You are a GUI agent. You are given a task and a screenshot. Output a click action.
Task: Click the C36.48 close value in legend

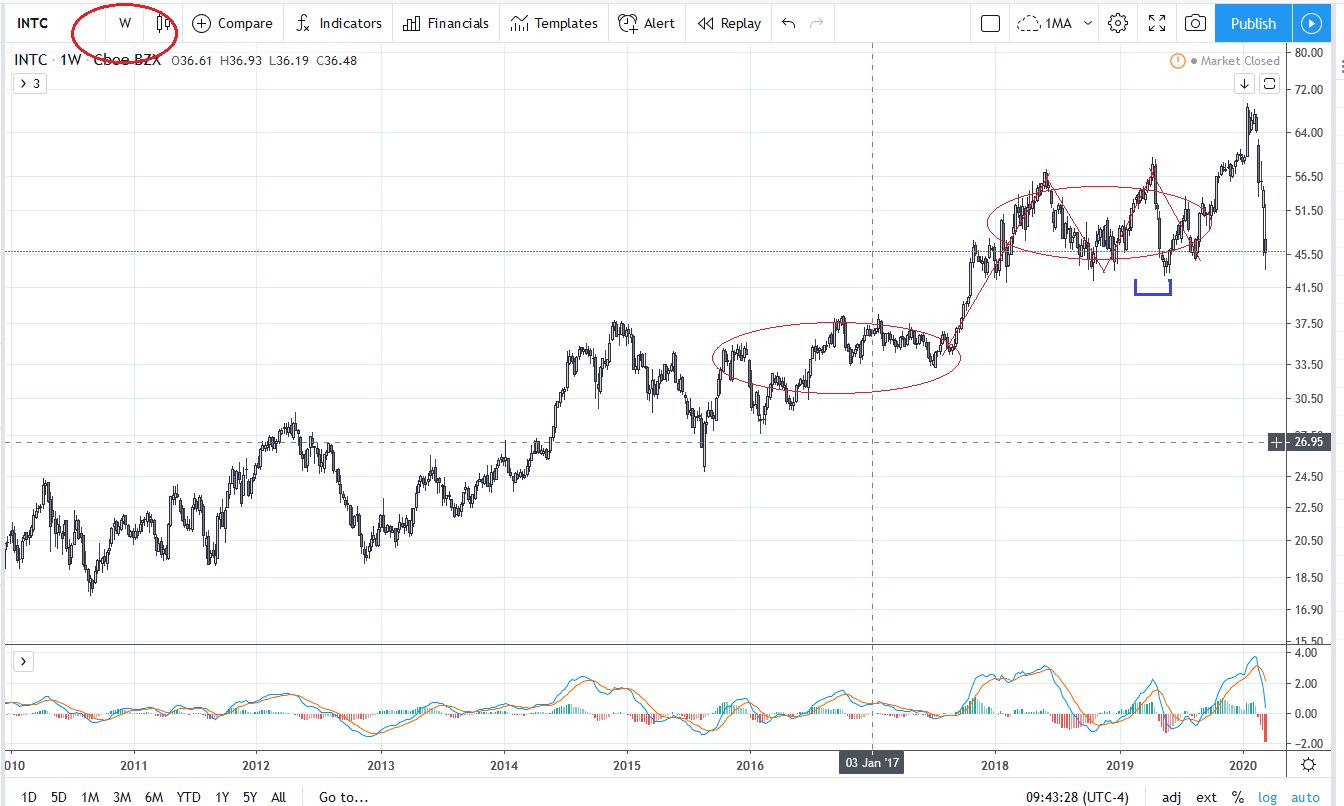click(336, 61)
